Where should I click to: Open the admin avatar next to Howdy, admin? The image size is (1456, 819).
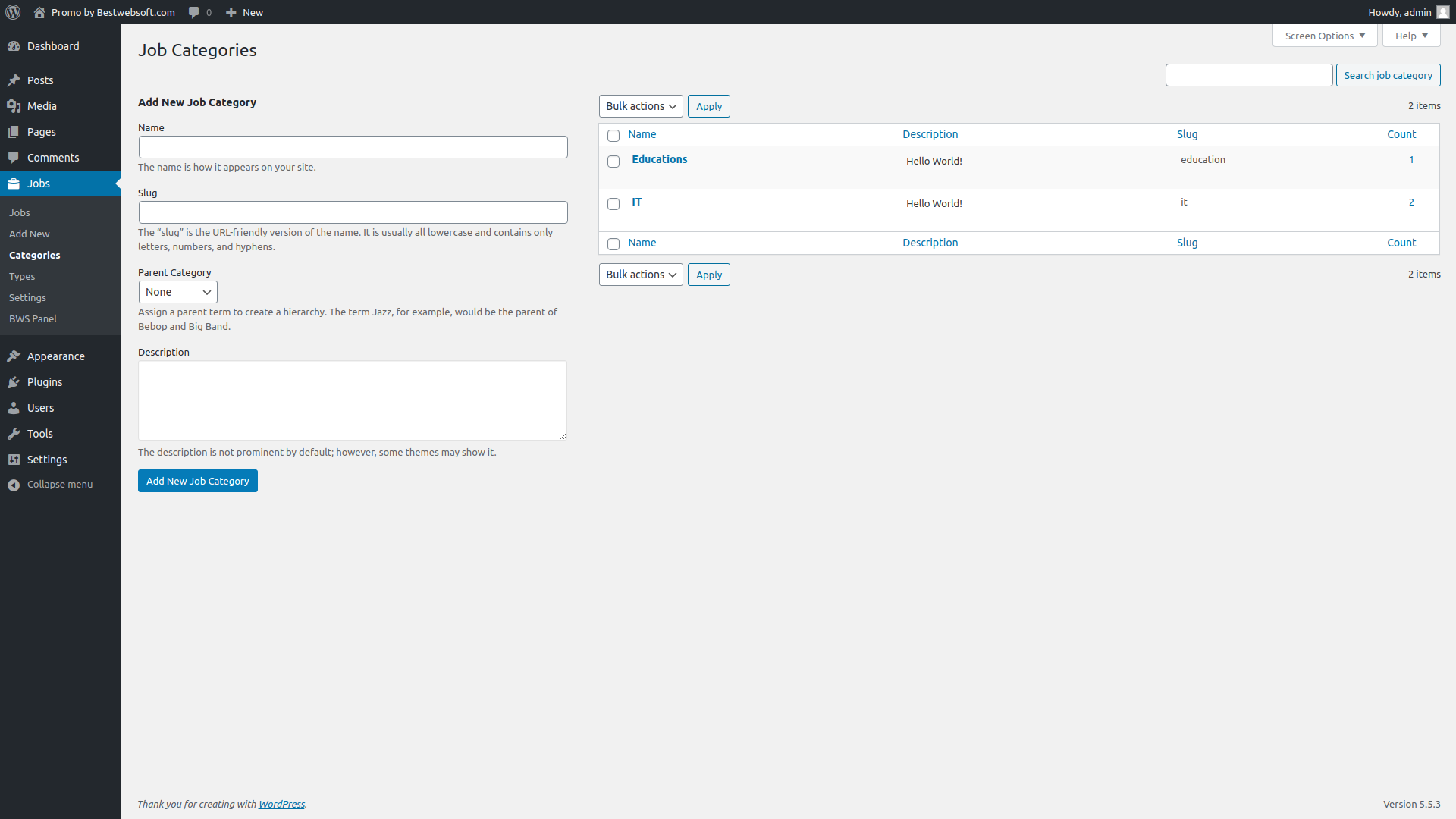click(1442, 12)
